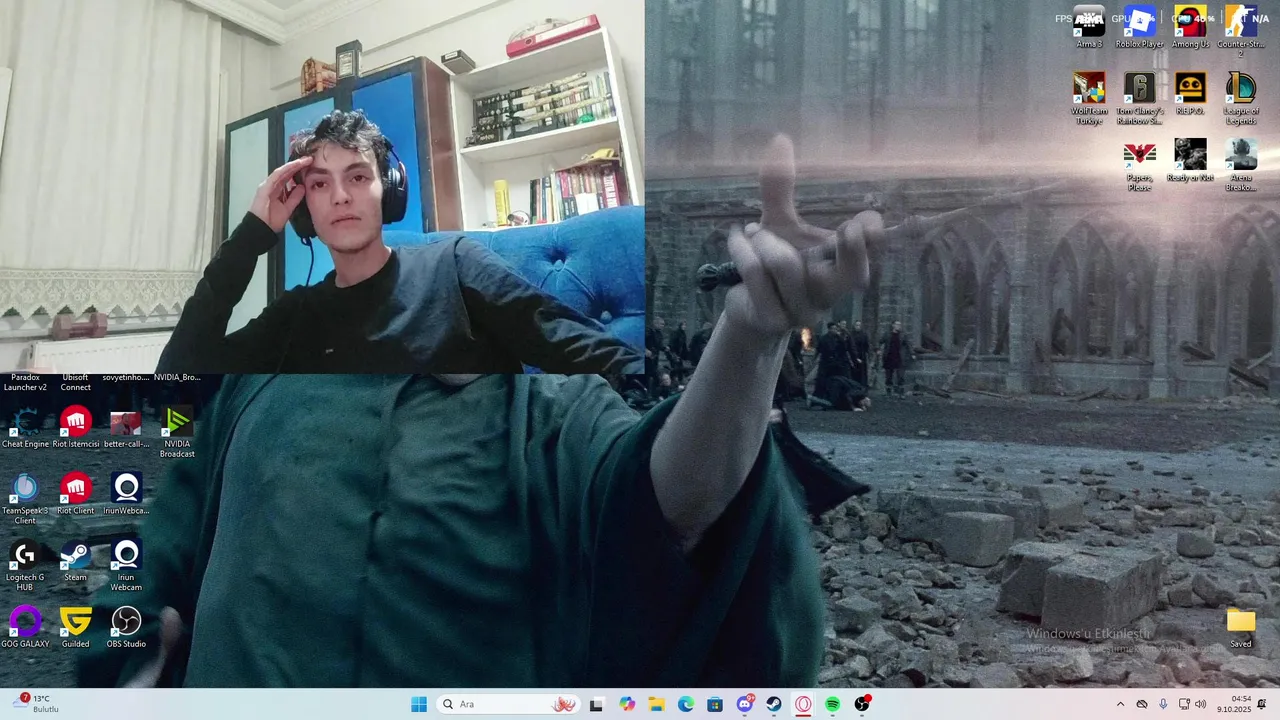Open the Among Us shortcut

(x=1190, y=26)
